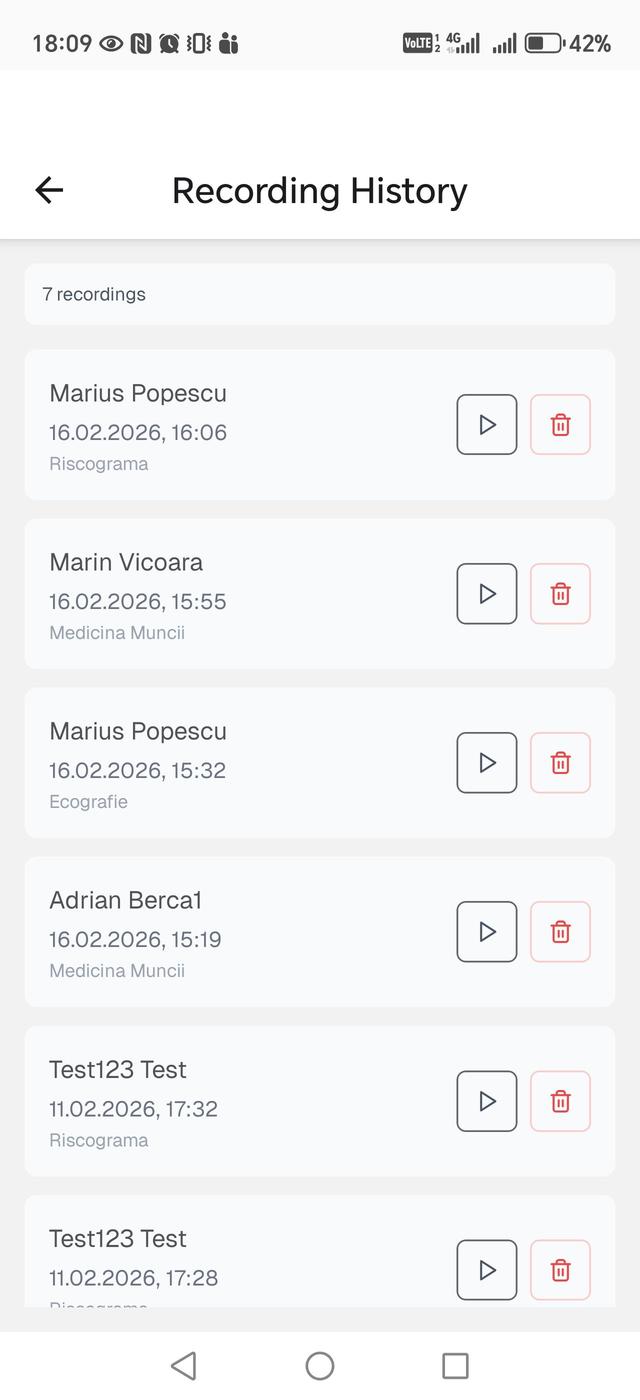Go back using the header arrow
The width and height of the screenshot is (640, 1400).
coord(49,190)
